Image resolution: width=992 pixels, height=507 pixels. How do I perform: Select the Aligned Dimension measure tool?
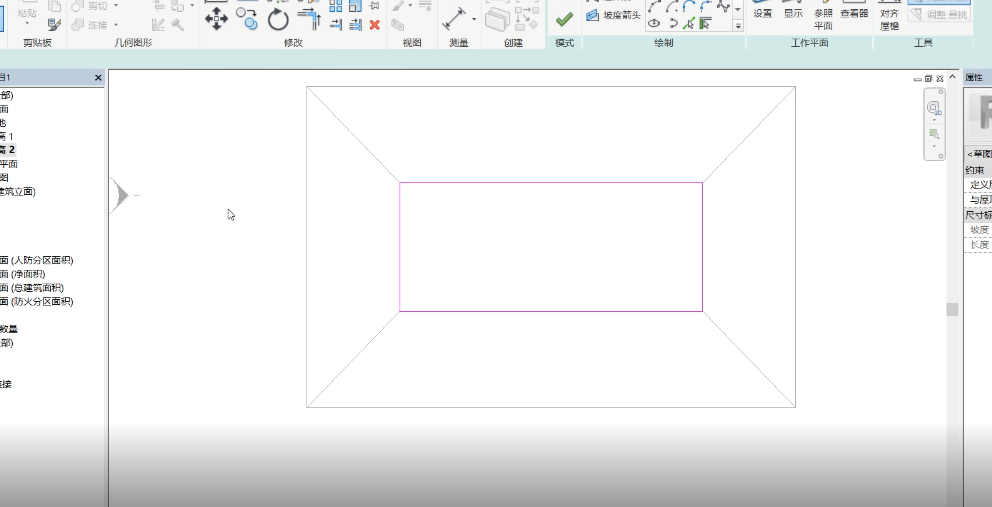point(454,18)
